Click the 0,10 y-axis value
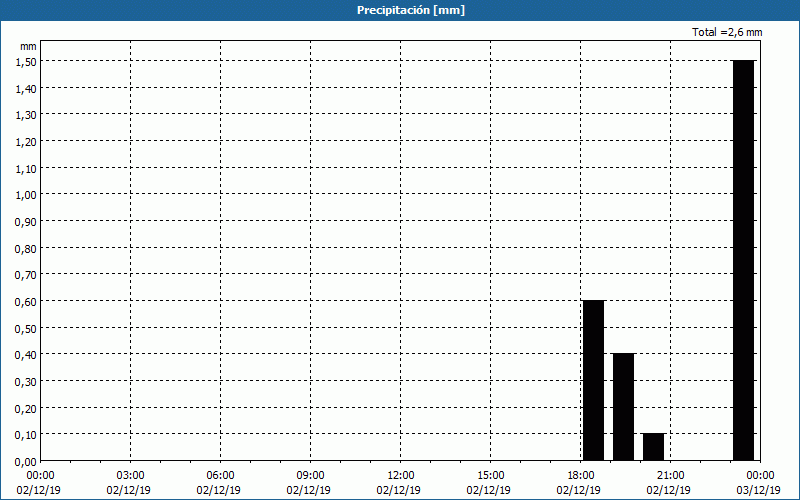Screen dimensions: 800x500 (26, 434)
